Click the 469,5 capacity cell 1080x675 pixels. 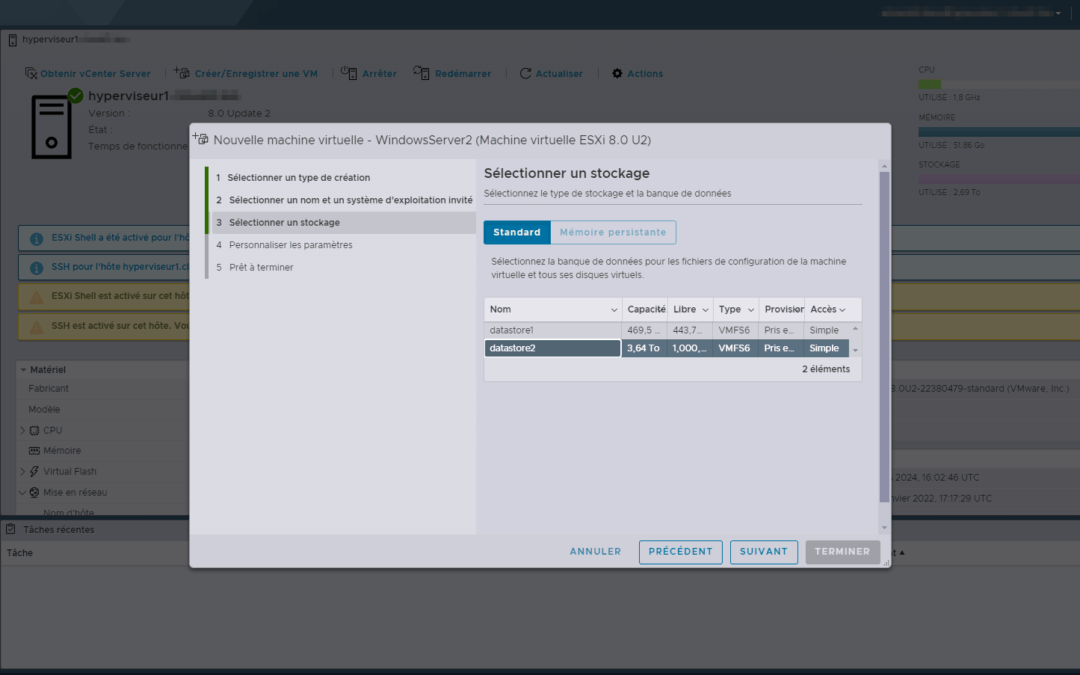[x=643, y=331]
